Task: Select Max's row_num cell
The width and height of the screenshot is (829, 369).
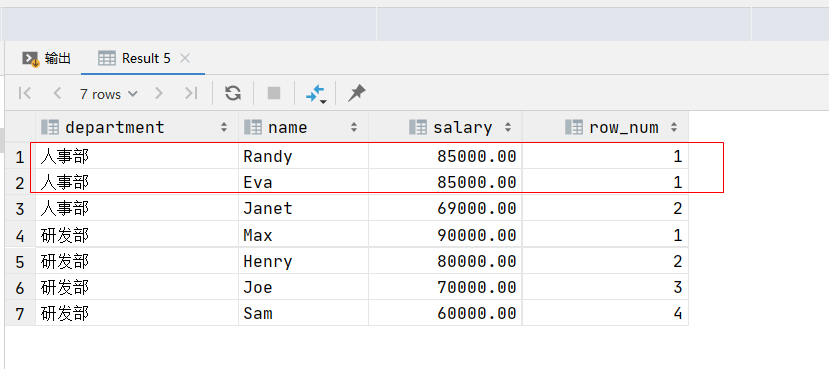Action: pos(605,235)
